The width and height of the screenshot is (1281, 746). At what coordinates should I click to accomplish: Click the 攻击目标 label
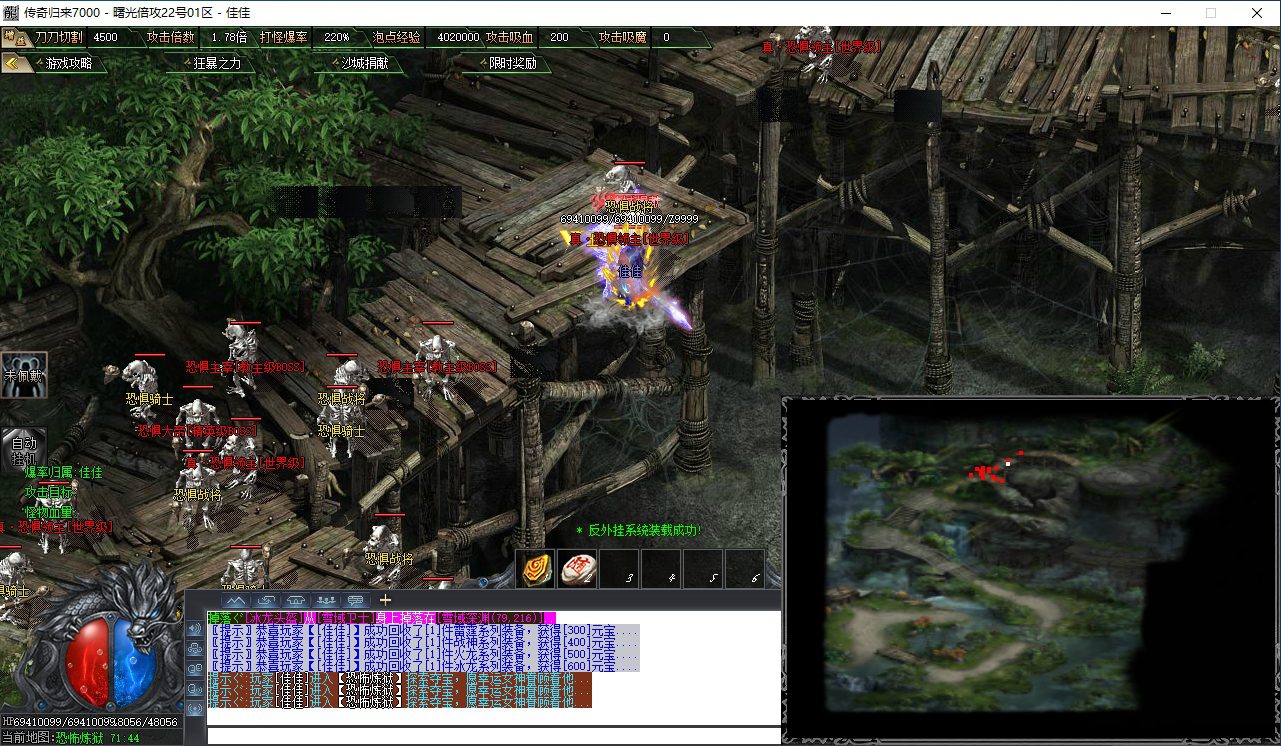(x=50, y=492)
